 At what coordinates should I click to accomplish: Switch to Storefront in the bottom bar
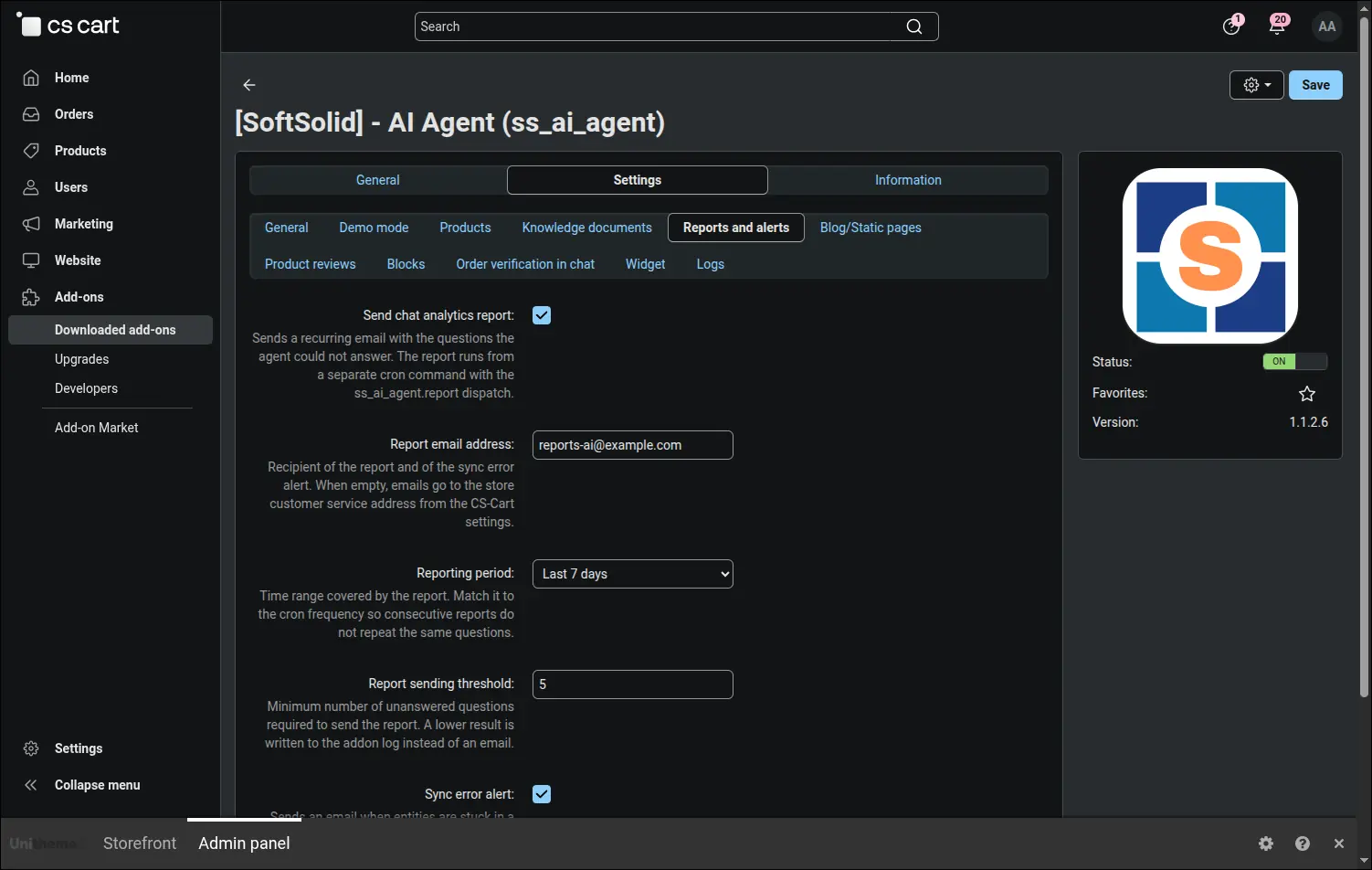140,843
